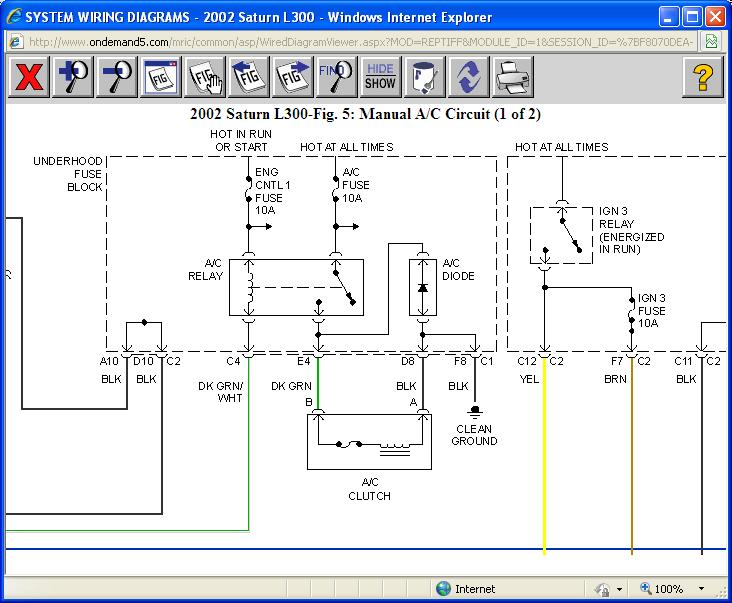Go to the next figure

pyautogui.click(x=293, y=77)
